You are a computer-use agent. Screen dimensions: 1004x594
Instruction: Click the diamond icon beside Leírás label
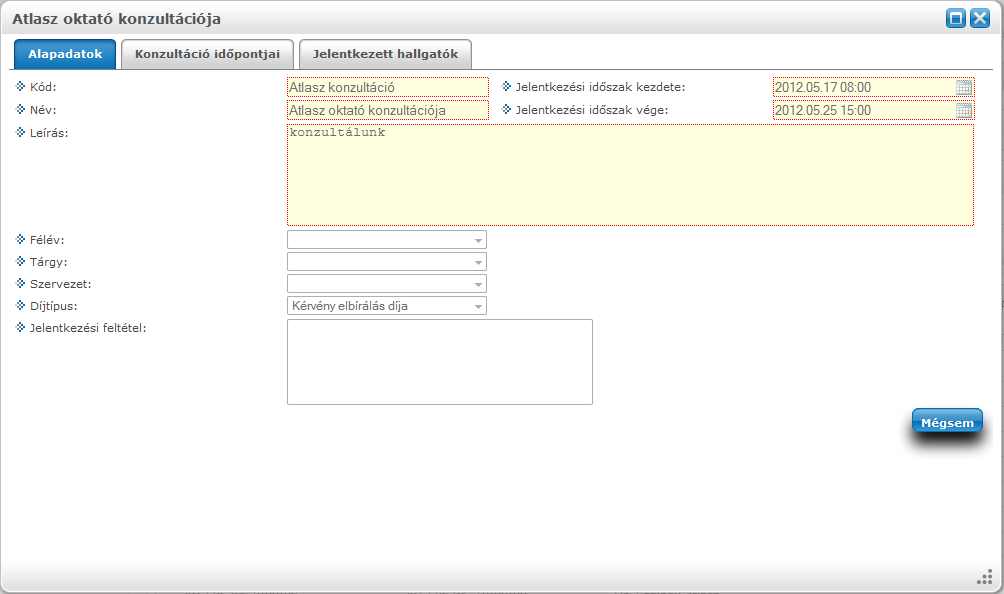20,132
